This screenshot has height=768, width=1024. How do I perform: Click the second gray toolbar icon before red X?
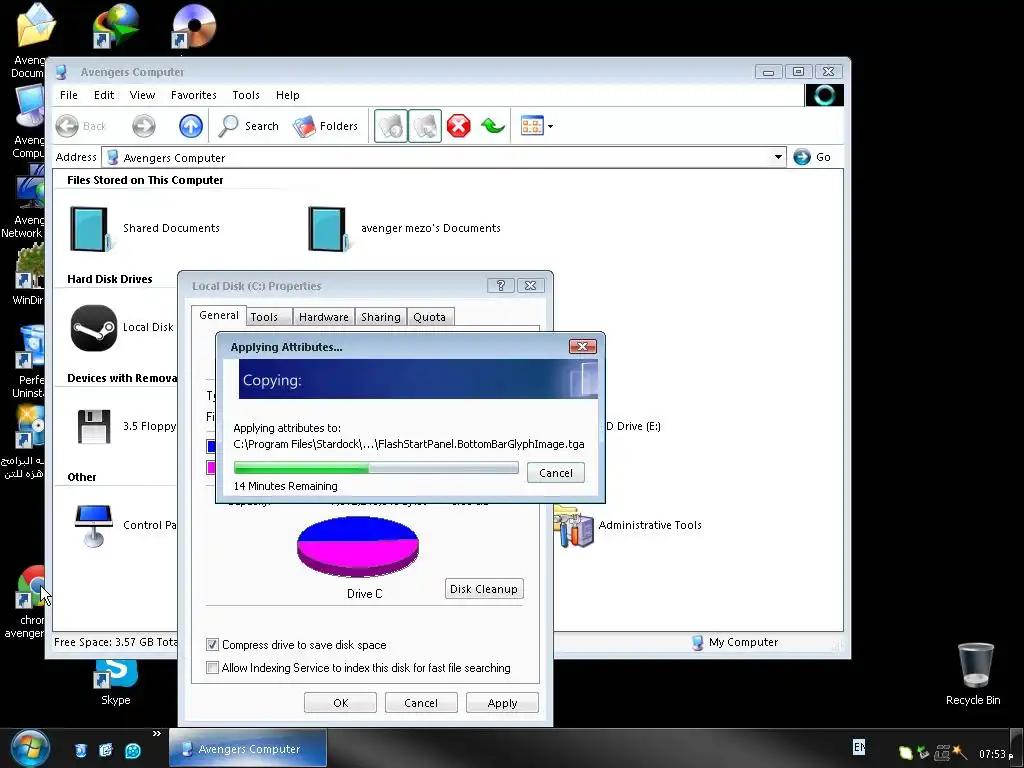[425, 125]
